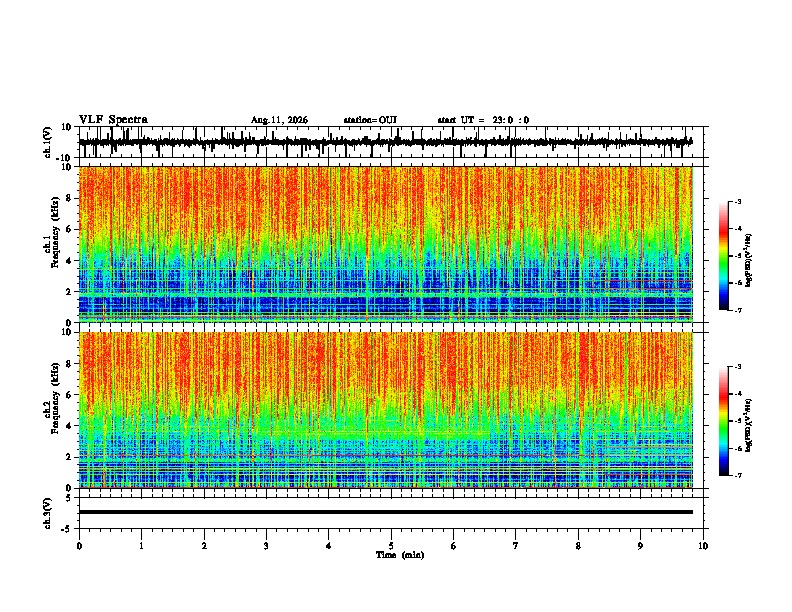Click time axis tick label "5"
Viewport: 792px width, 612px height.
pos(391,546)
